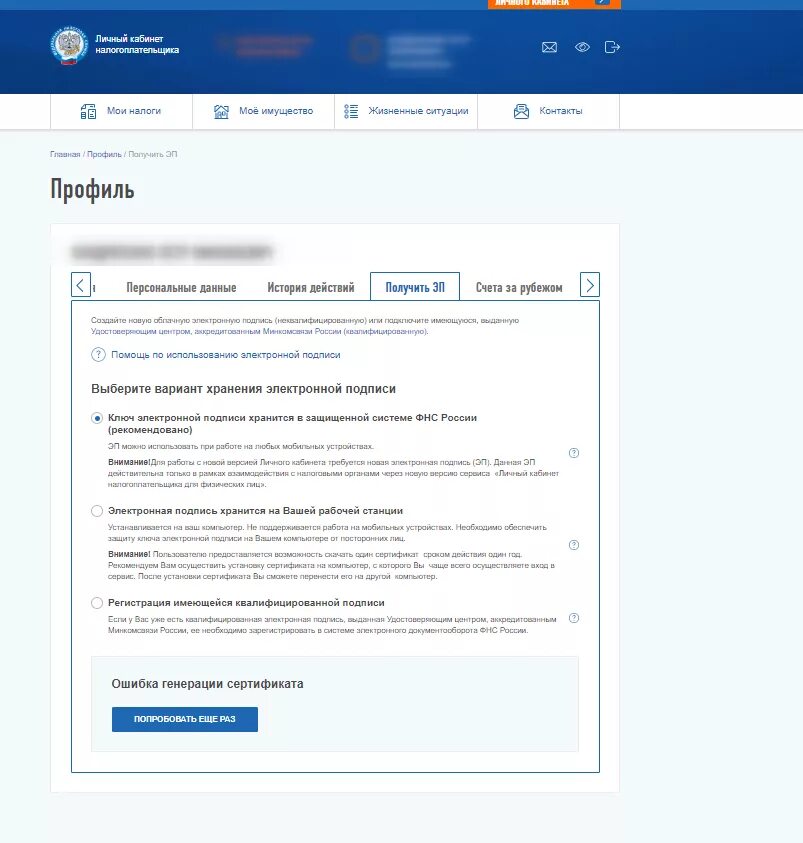The height and width of the screenshot is (843, 803).
Task: Open Моё имущество menu section
Action: pos(263,111)
